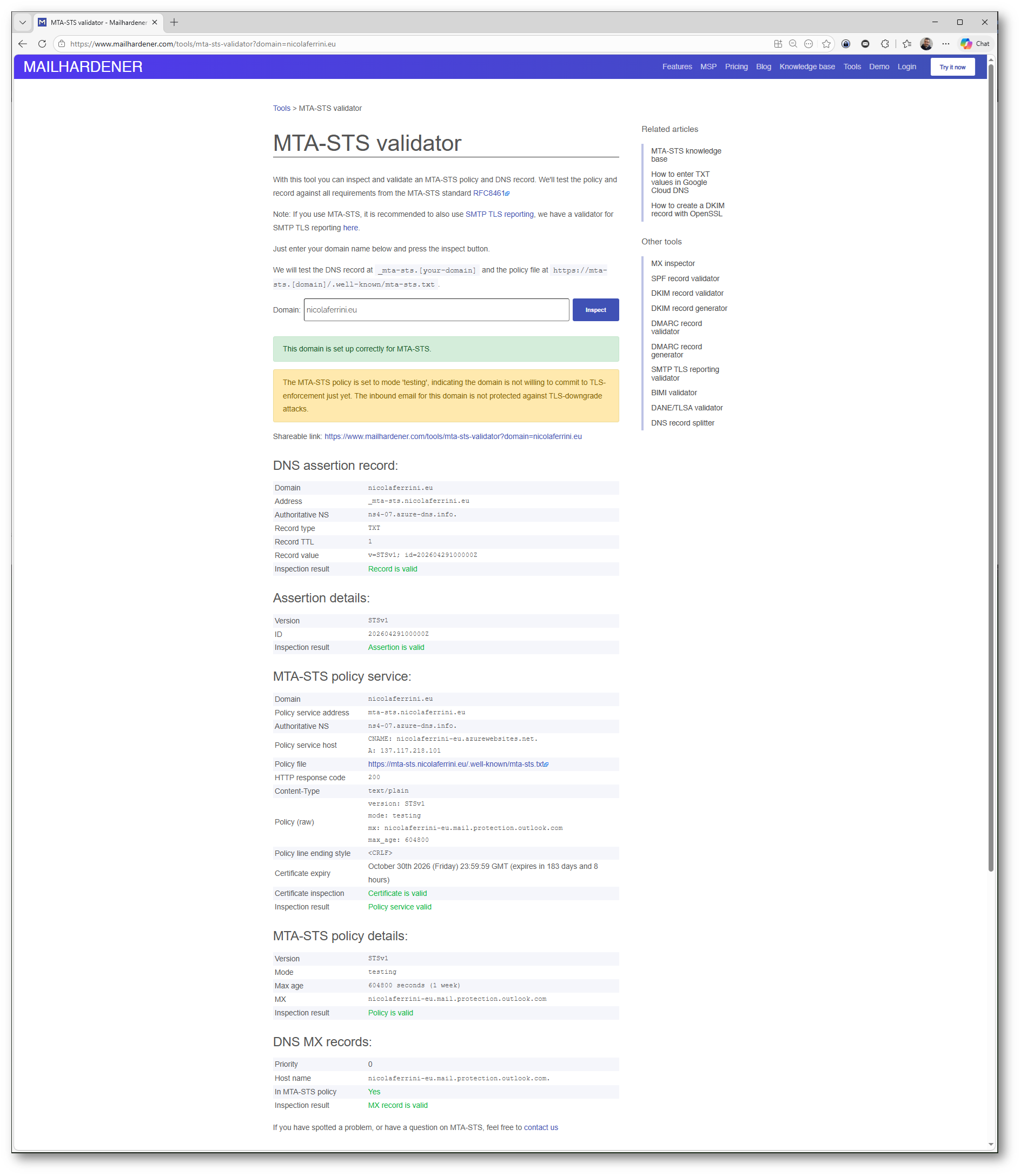The image size is (1021, 1176).
Task: Focus the Domain input field
Action: pyautogui.click(x=436, y=310)
